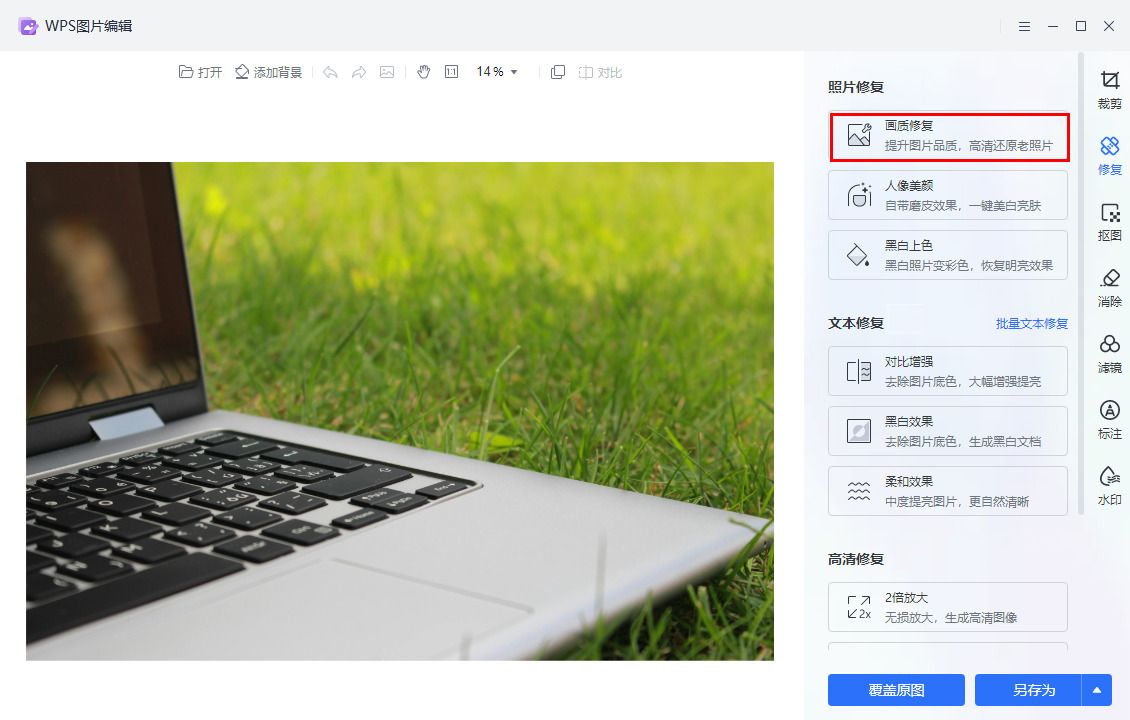Expand the 另存为 arrow dropdown
1130x720 pixels.
(x=1097, y=690)
